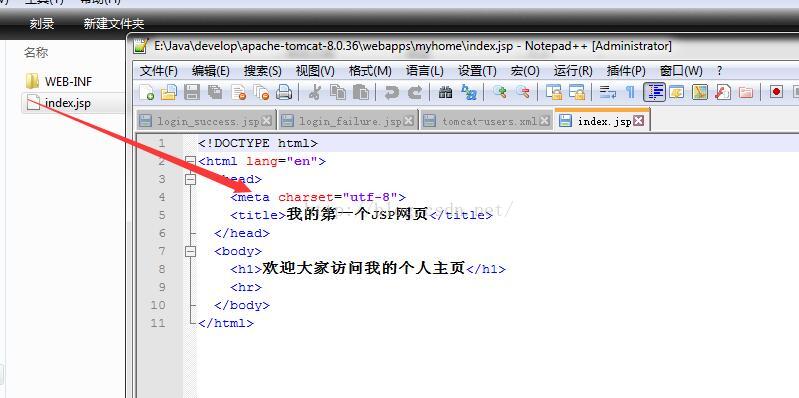Click the title text 我的第一个JSP网页
The width and height of the screenshot is (799, 398).
(357, 215)
